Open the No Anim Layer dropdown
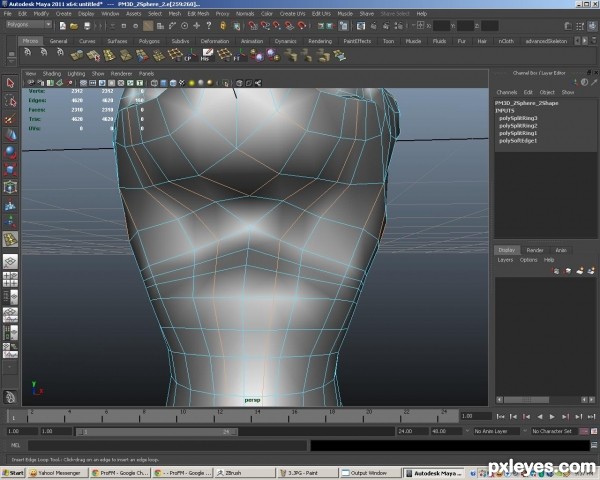The width and height of the screenshot is (600, 480). (497, 431)
